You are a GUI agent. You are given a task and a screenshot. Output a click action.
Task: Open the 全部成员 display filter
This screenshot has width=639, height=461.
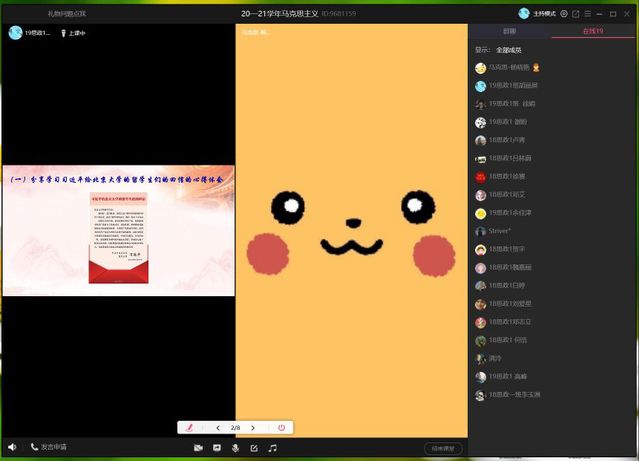(x=509, y=50)
